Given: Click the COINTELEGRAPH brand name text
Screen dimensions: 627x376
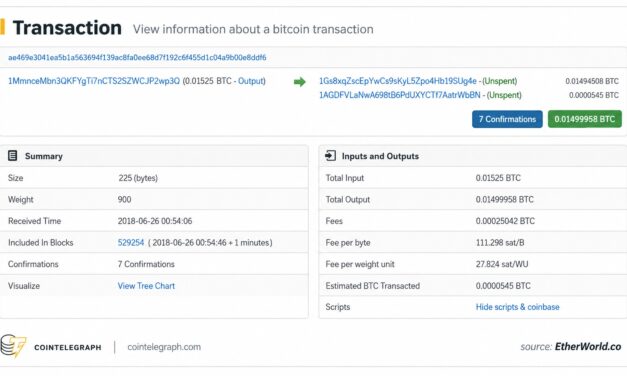Looking at the screenshot, I should (68, 348).
